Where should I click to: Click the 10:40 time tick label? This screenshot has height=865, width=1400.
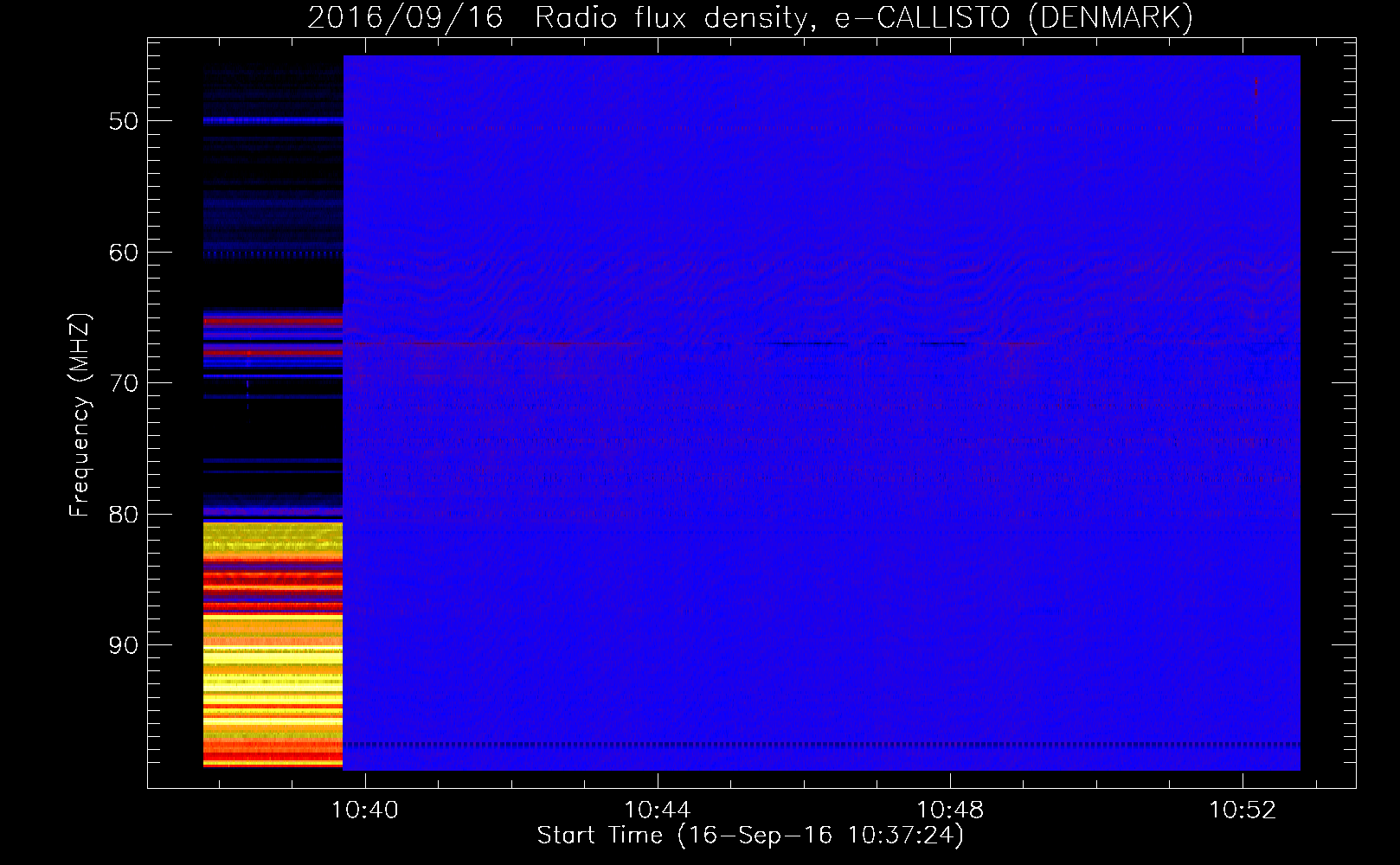[365, 810]
